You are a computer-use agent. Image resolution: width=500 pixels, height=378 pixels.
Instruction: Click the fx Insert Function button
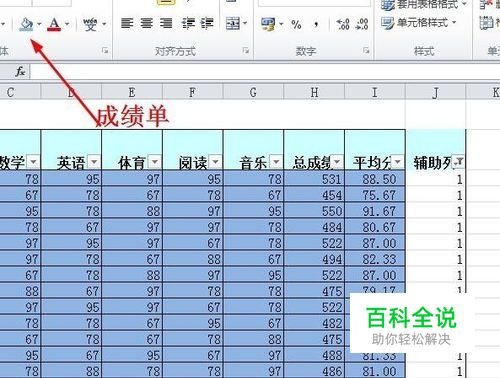coord(20,71)
